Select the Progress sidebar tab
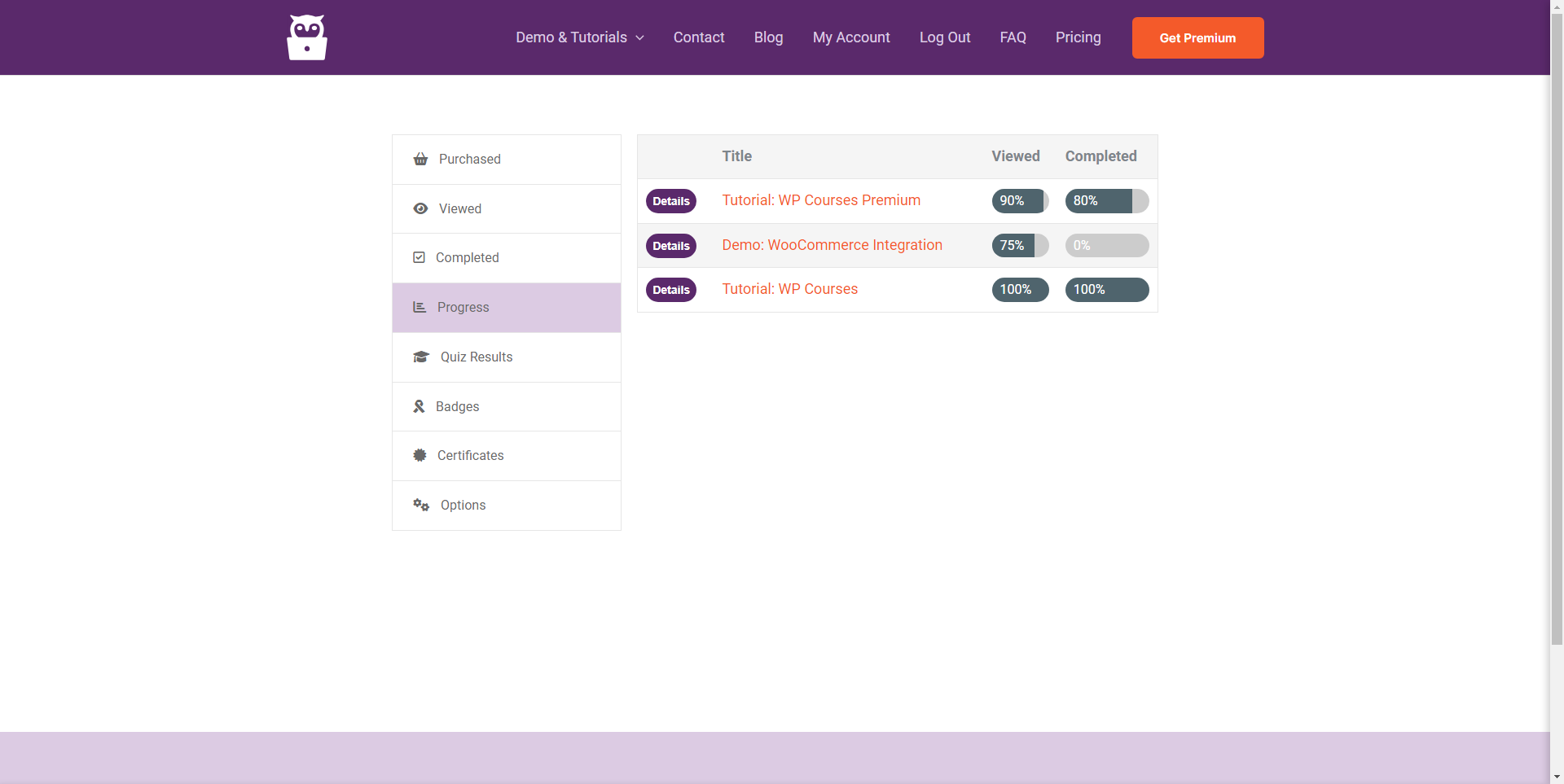The width and height of the screenshot is (1564, 784). [x=507, y=308]
